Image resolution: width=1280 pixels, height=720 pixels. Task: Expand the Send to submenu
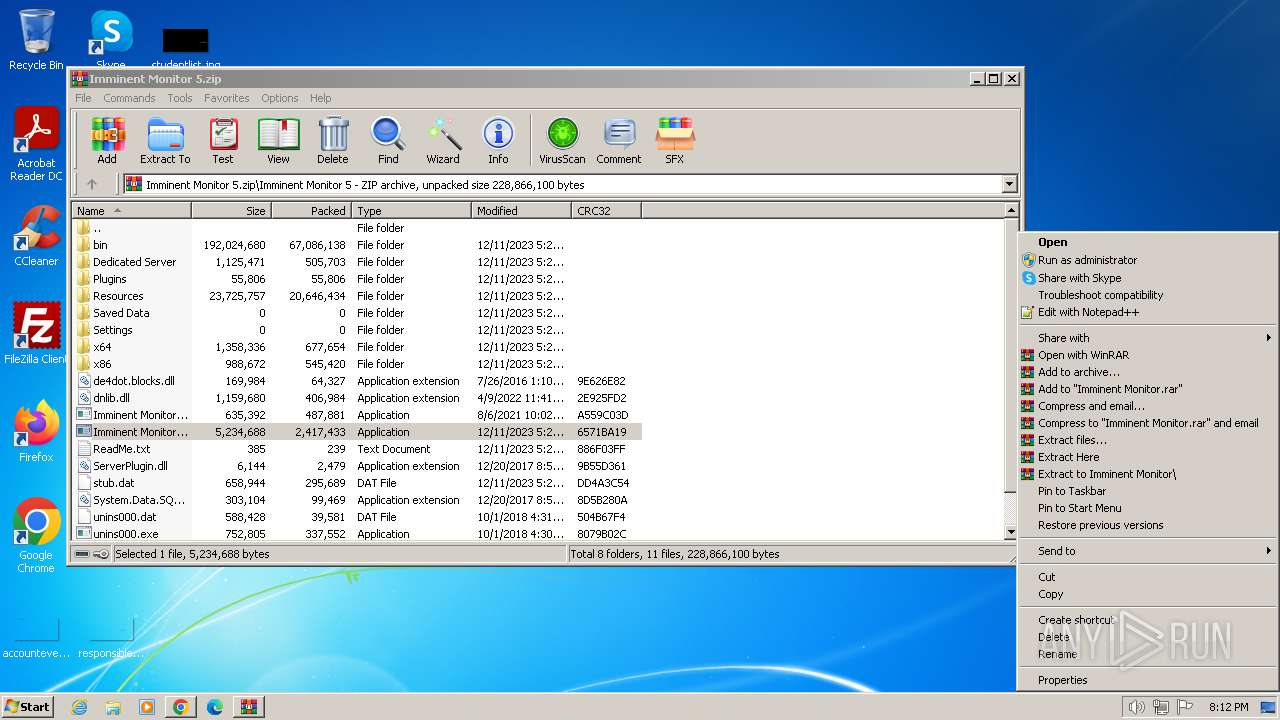[1147, 551]
